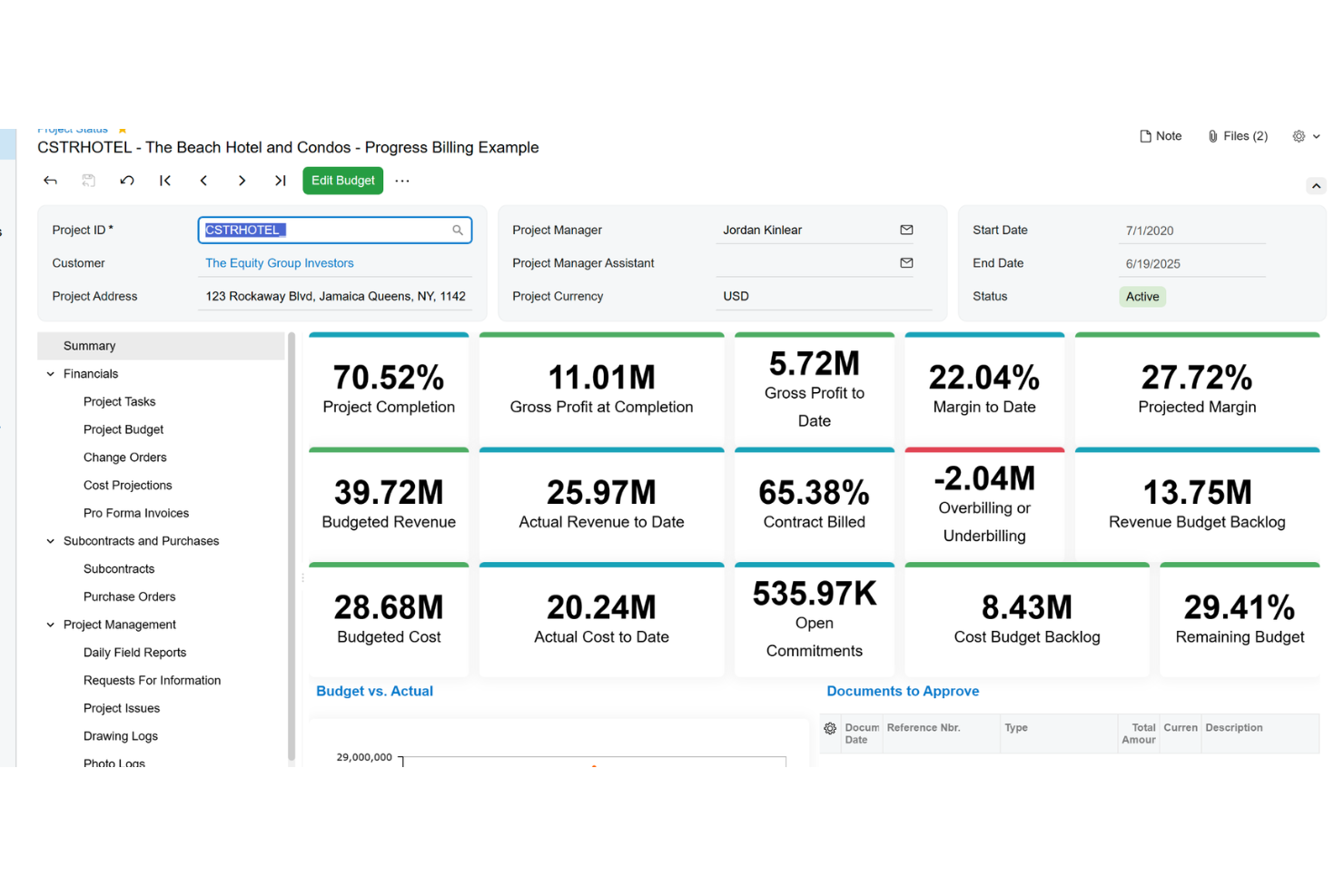Screen dimensions: 1344x896
Task: Collapse the project header using the caret
Action: 1316,185
